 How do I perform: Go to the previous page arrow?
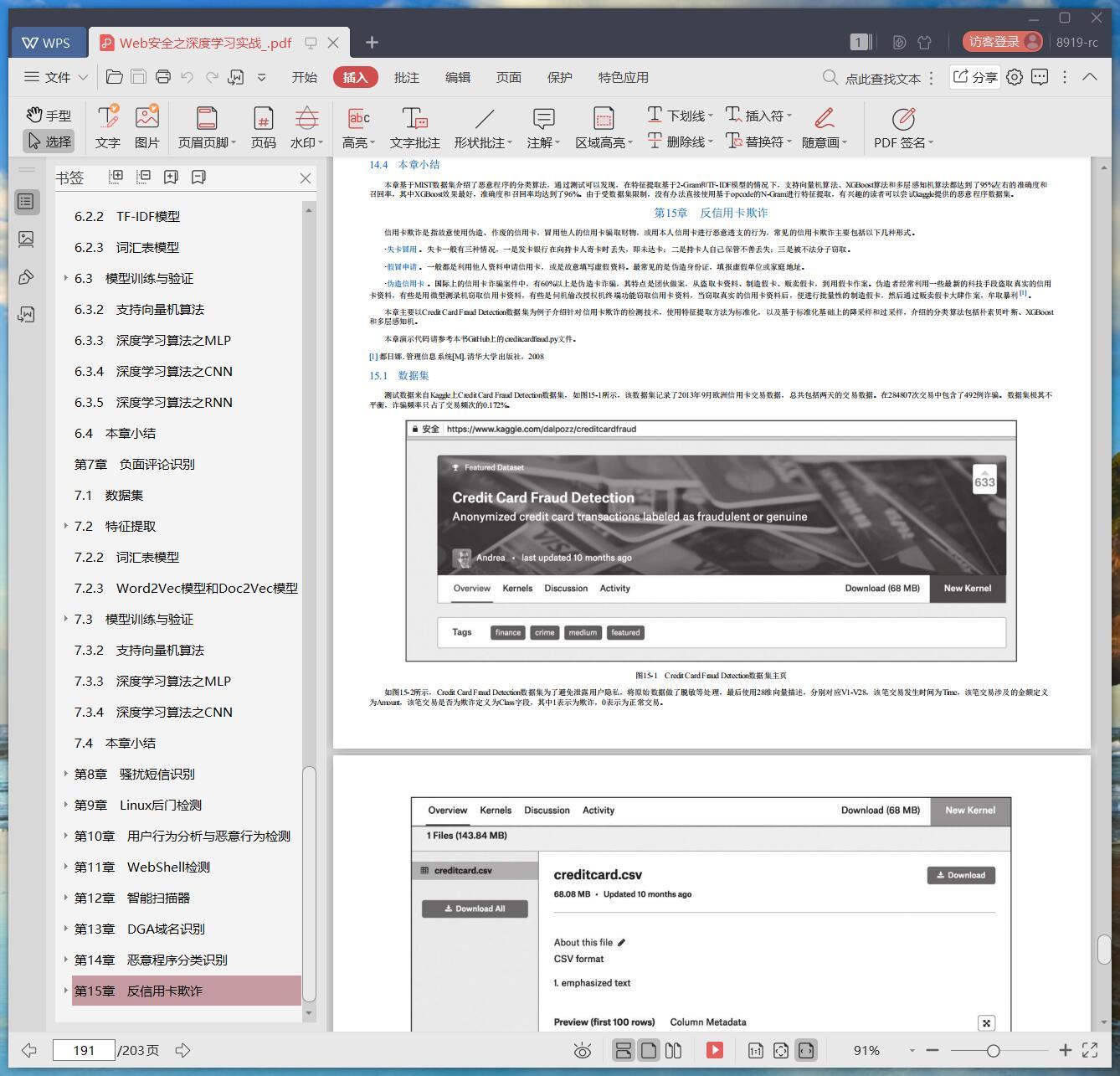pos(29,1050)
